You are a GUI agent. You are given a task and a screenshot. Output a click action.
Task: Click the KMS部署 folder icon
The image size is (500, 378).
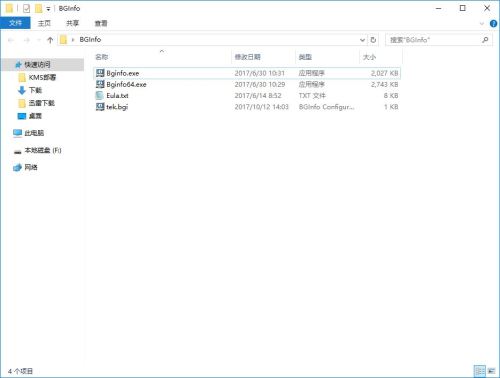tap(22, 77)
